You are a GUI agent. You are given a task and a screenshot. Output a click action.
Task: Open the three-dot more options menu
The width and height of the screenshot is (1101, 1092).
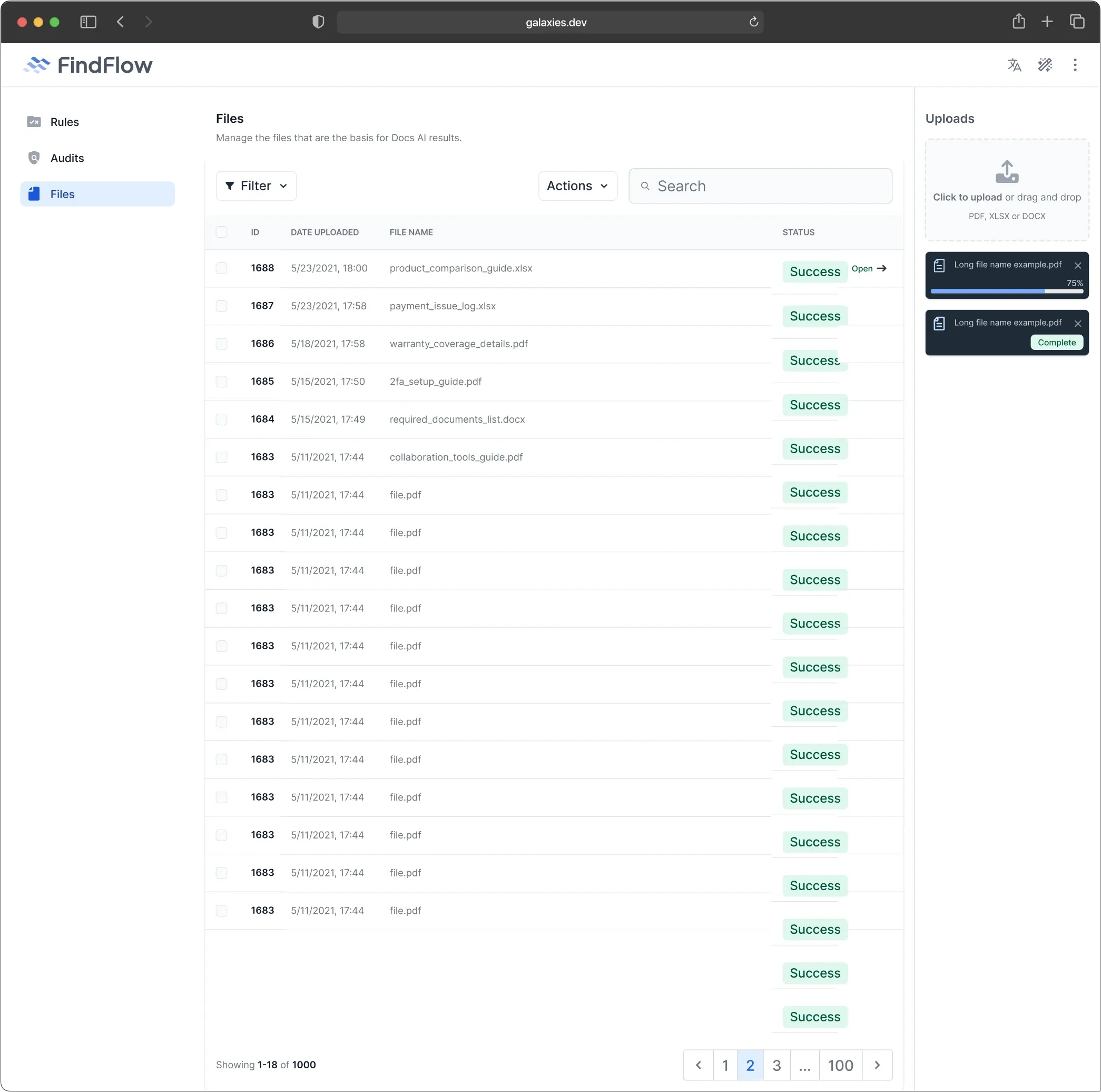point(1075,65)
